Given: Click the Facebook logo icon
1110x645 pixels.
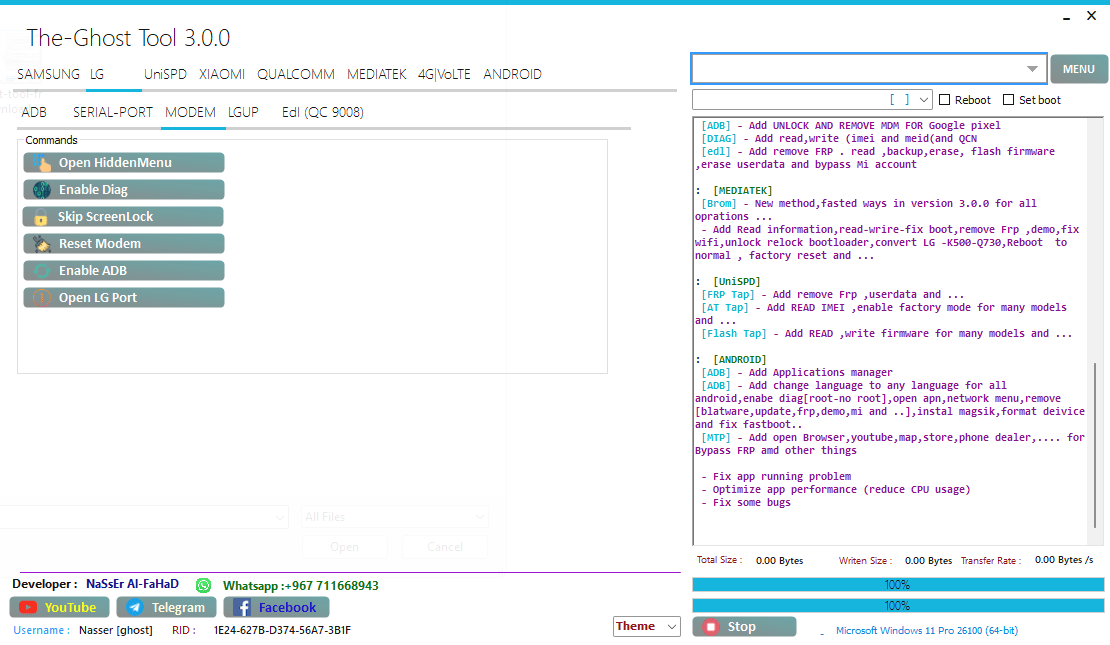Looking at the screenshot, I should tap(242, 607).
